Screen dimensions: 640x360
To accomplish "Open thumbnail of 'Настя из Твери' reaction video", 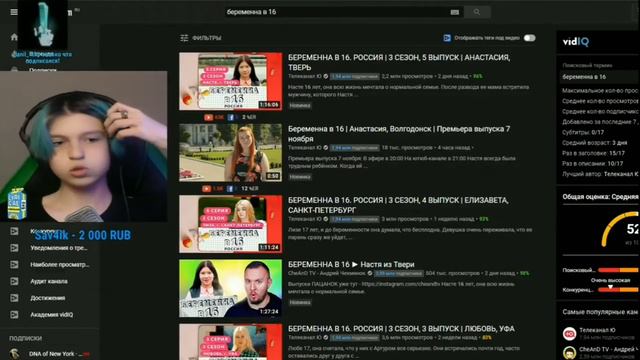I will [x=231, y=288].
